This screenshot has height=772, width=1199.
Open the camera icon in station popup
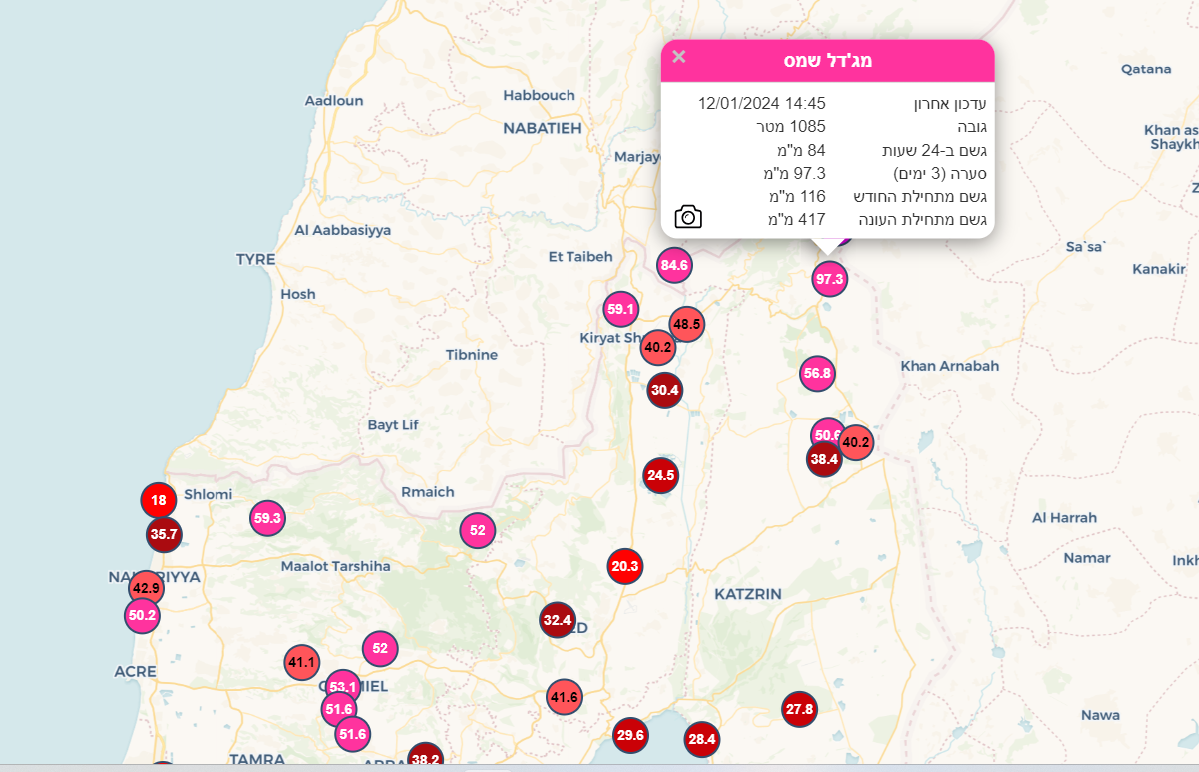coord(688,216)
